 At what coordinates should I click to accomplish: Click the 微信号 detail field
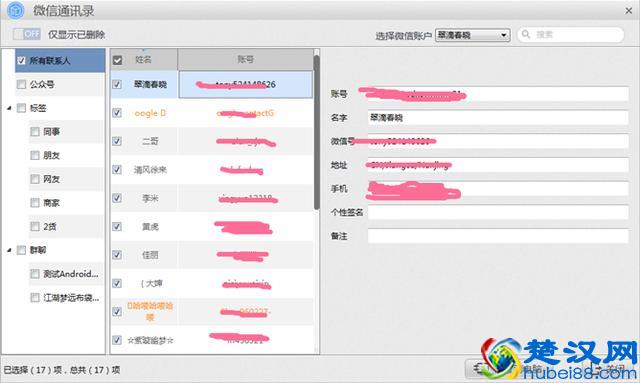click(498, 141)
